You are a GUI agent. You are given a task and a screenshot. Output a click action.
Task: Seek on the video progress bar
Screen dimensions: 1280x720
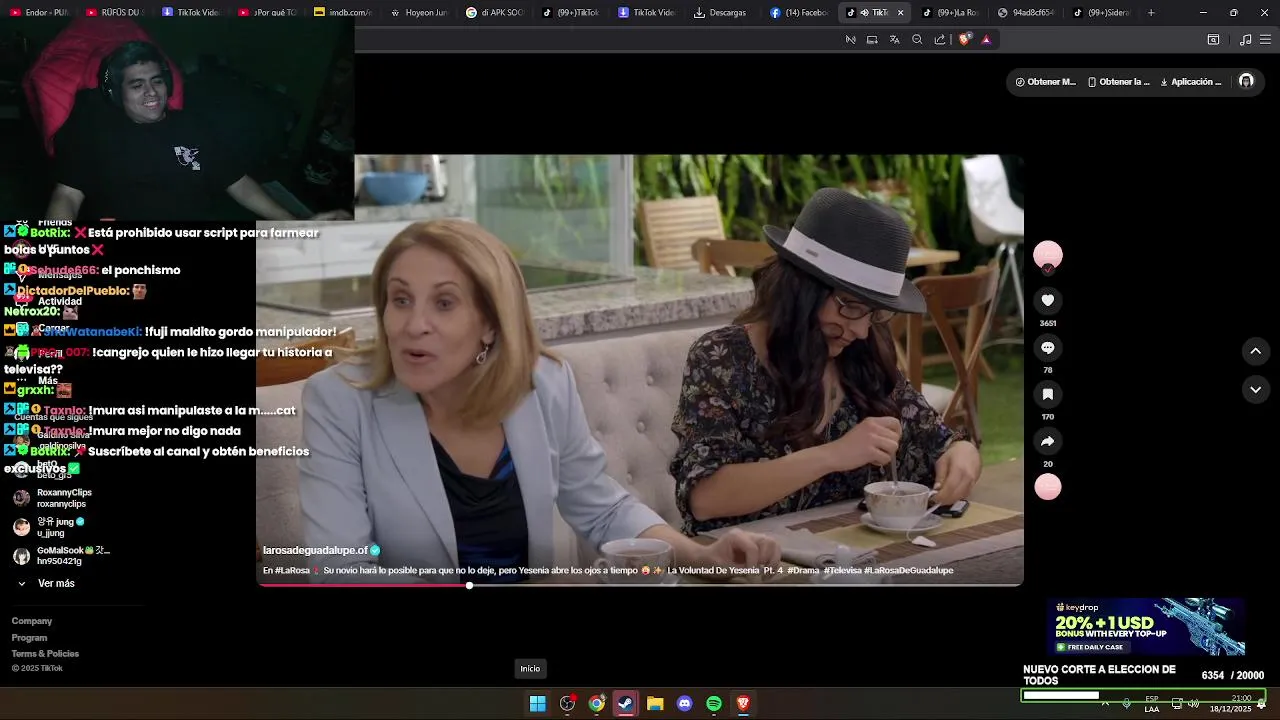click(x=640, y=585)
